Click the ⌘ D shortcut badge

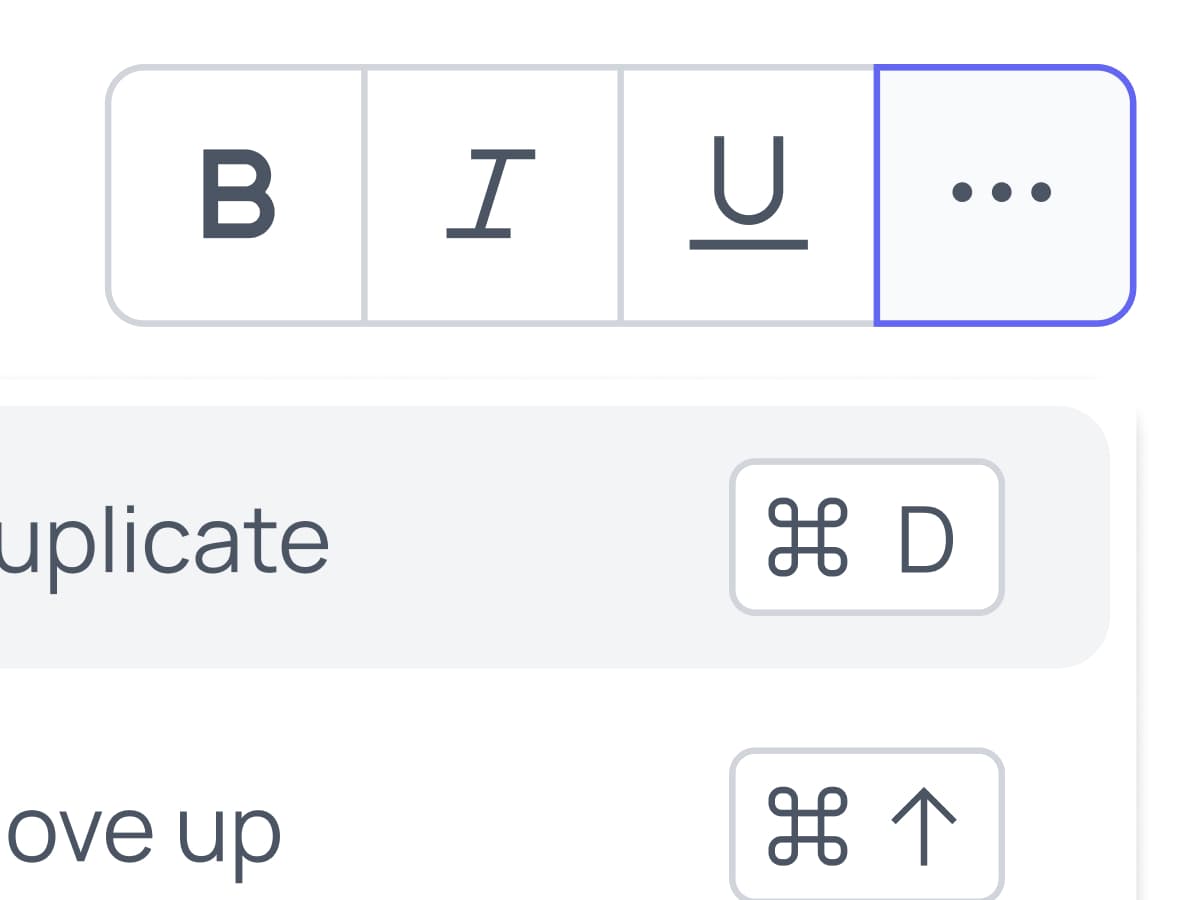coord(866,537)
